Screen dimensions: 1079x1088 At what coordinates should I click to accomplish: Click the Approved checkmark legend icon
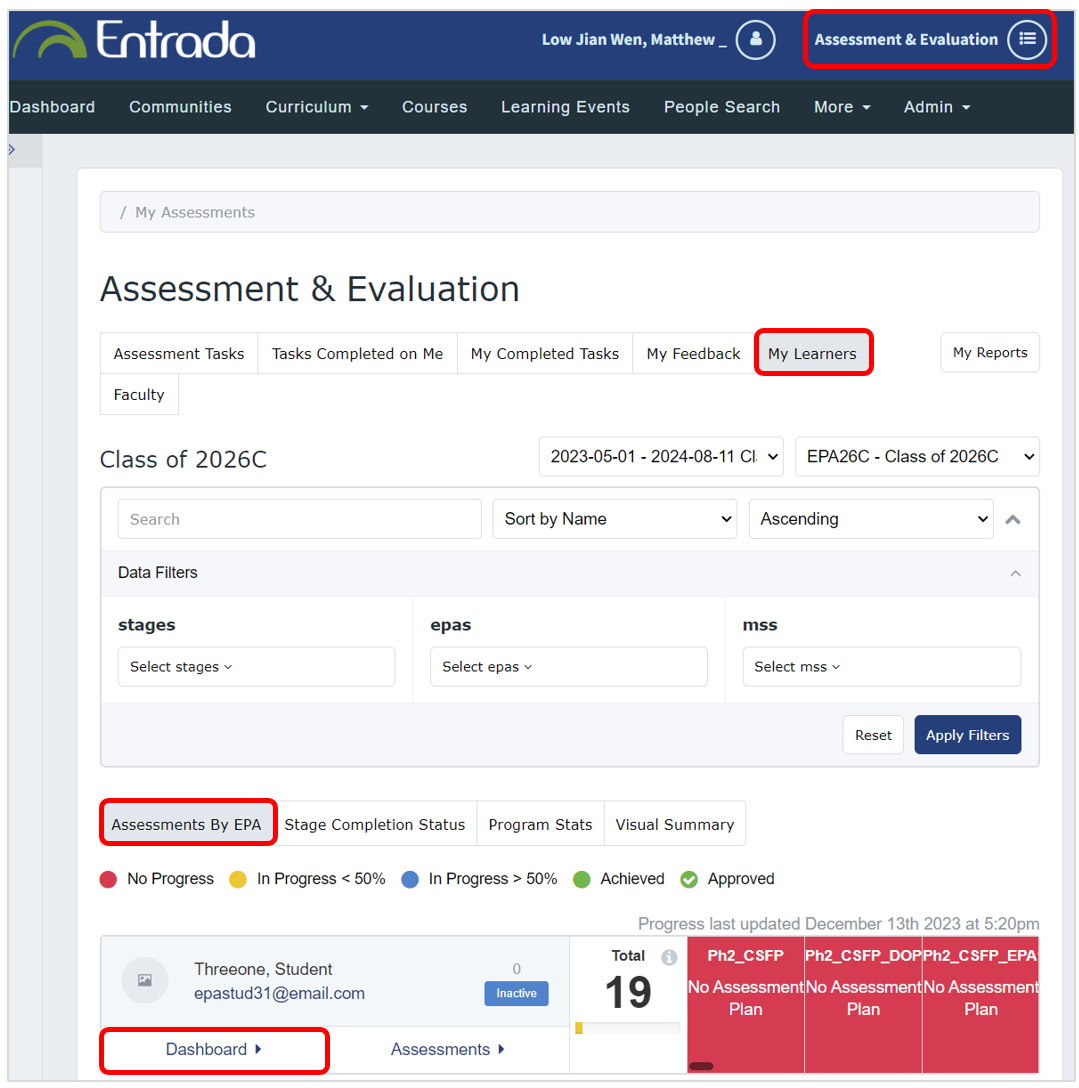point(689,880)
